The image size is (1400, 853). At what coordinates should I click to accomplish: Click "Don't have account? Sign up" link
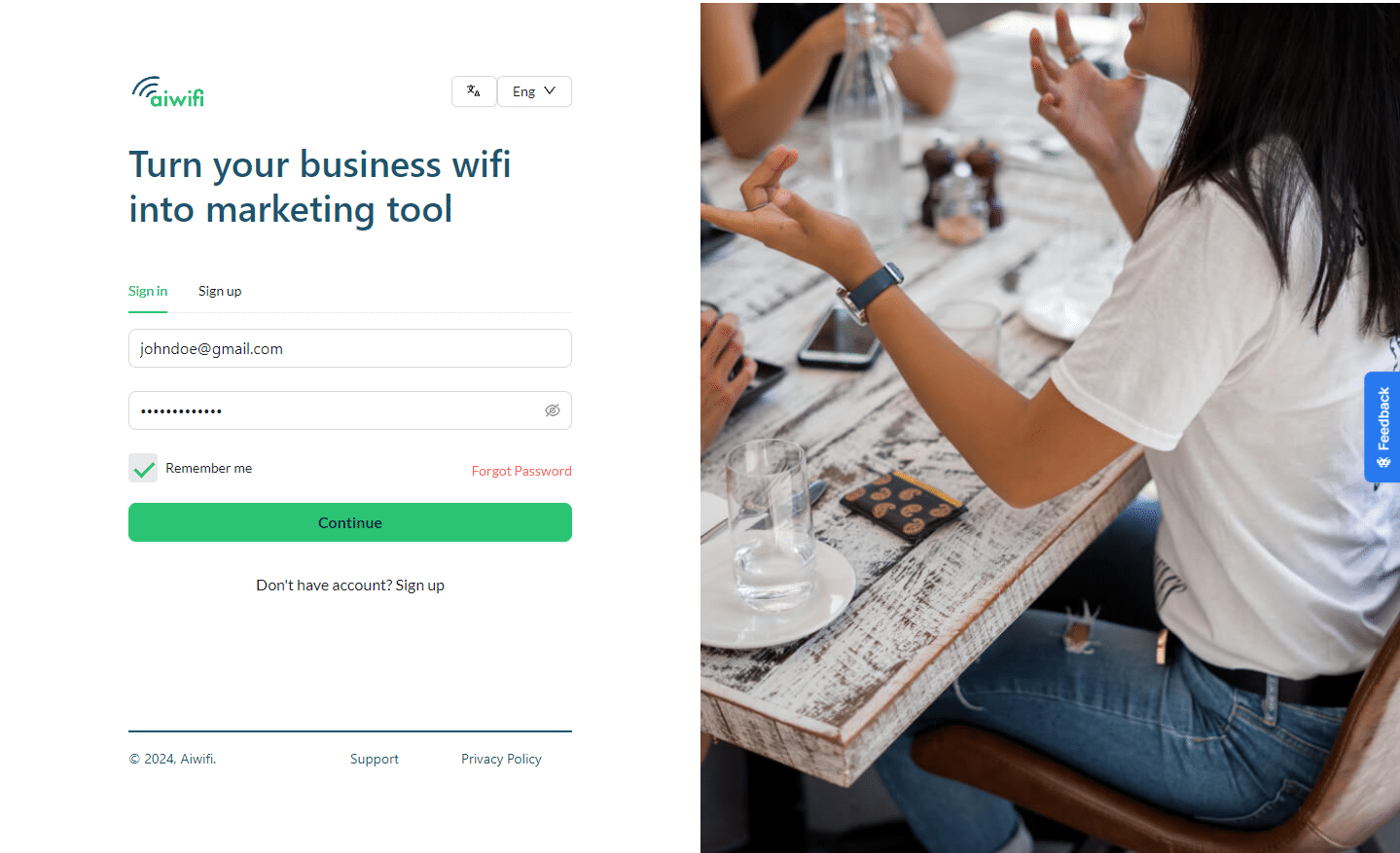point(350,585)
